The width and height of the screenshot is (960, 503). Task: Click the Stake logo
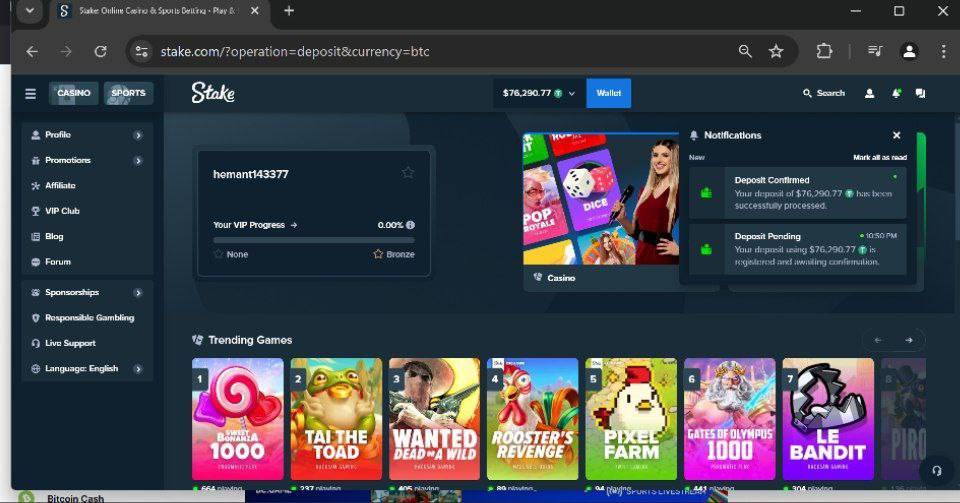click(213, 93)
